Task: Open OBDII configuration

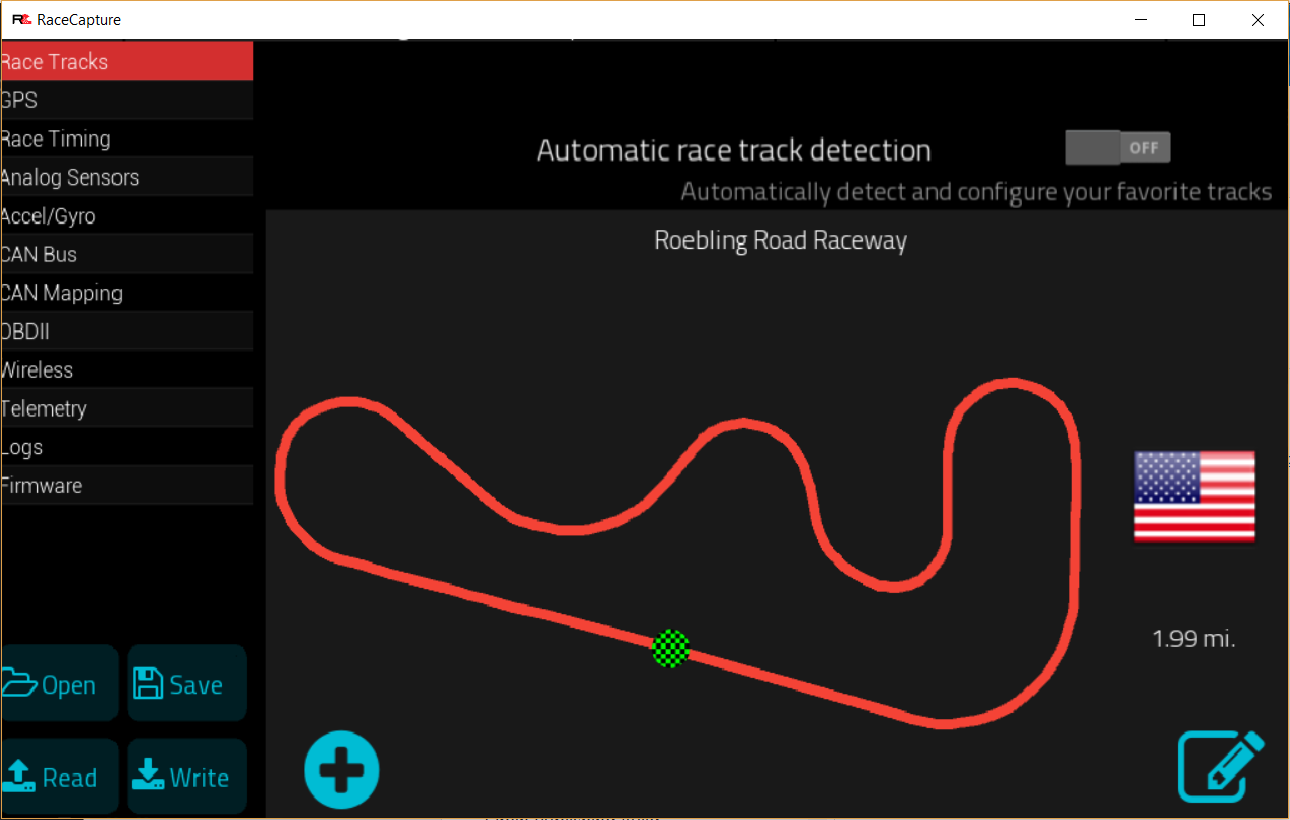Action: [x=126, y=332]
